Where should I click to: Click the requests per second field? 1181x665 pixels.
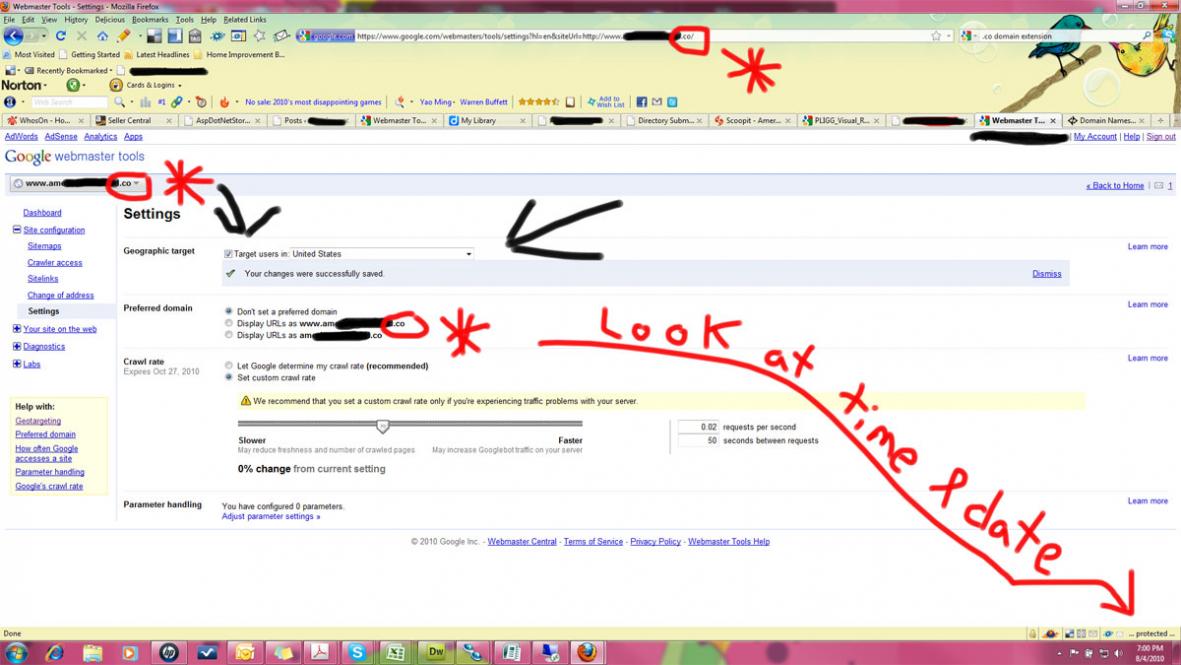697,427
